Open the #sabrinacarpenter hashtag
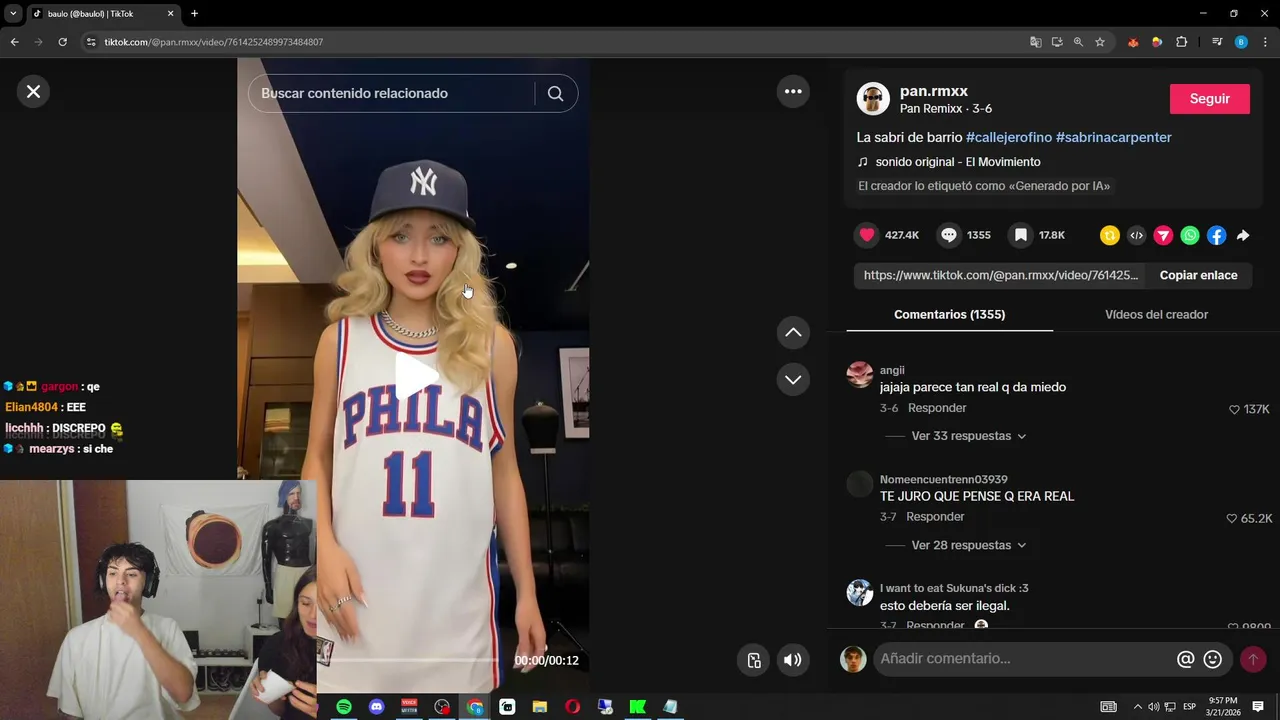Screen dimensions: 1280x720 pyautogui.click(x=1113, y=137)
